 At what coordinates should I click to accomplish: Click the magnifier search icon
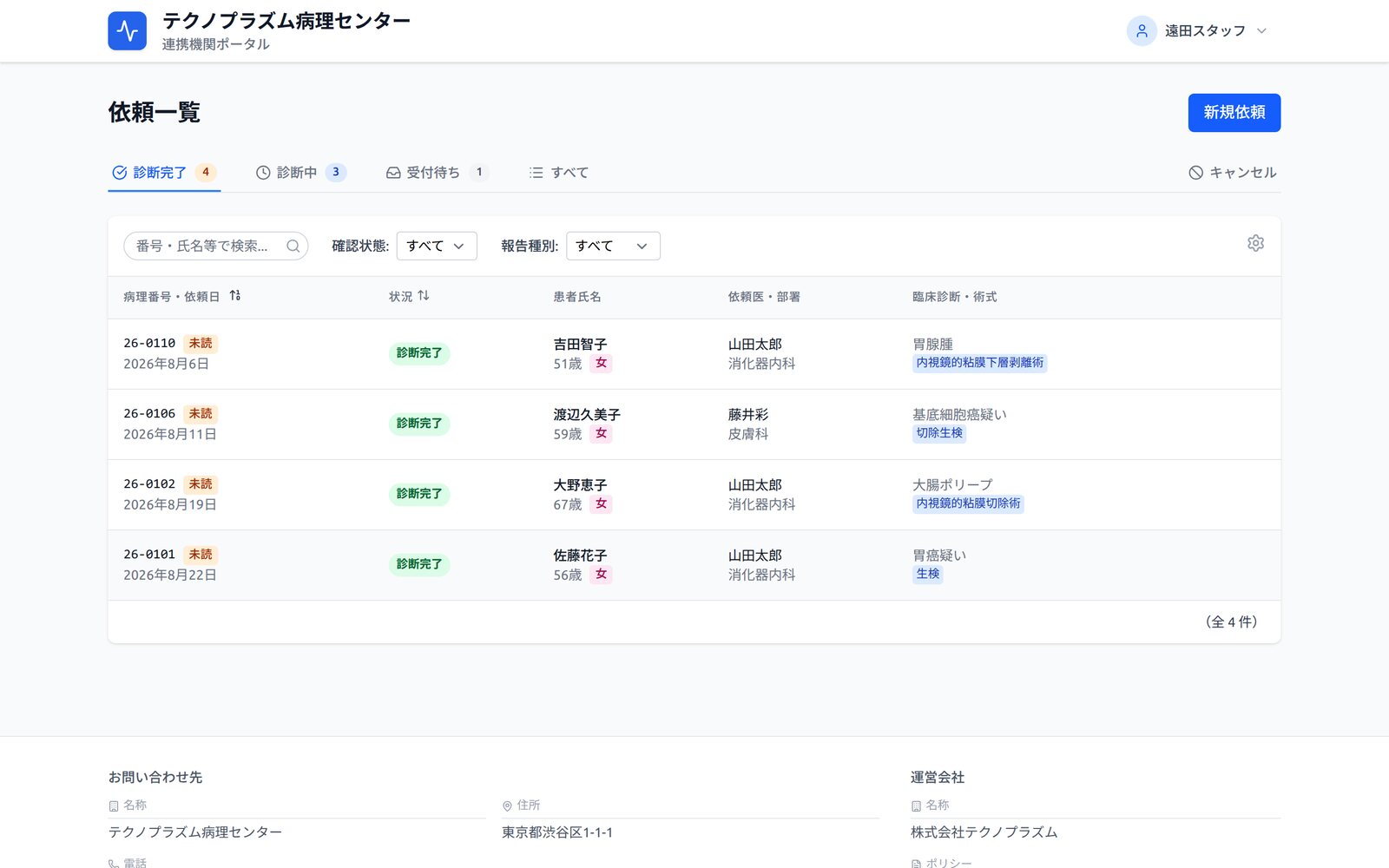293,247
